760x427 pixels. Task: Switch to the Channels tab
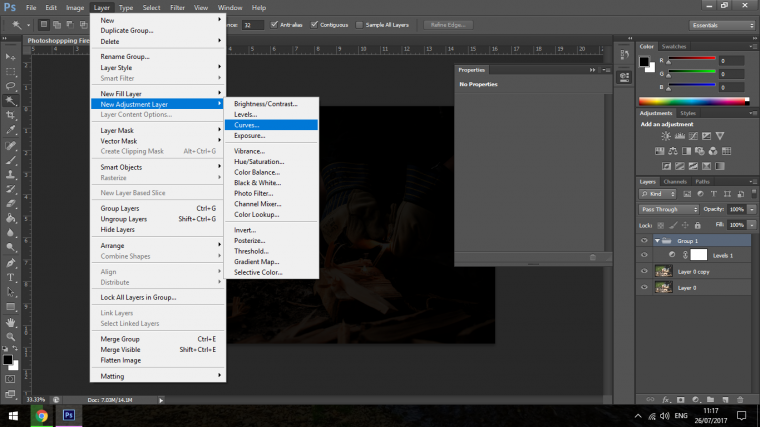click(675, 182)
